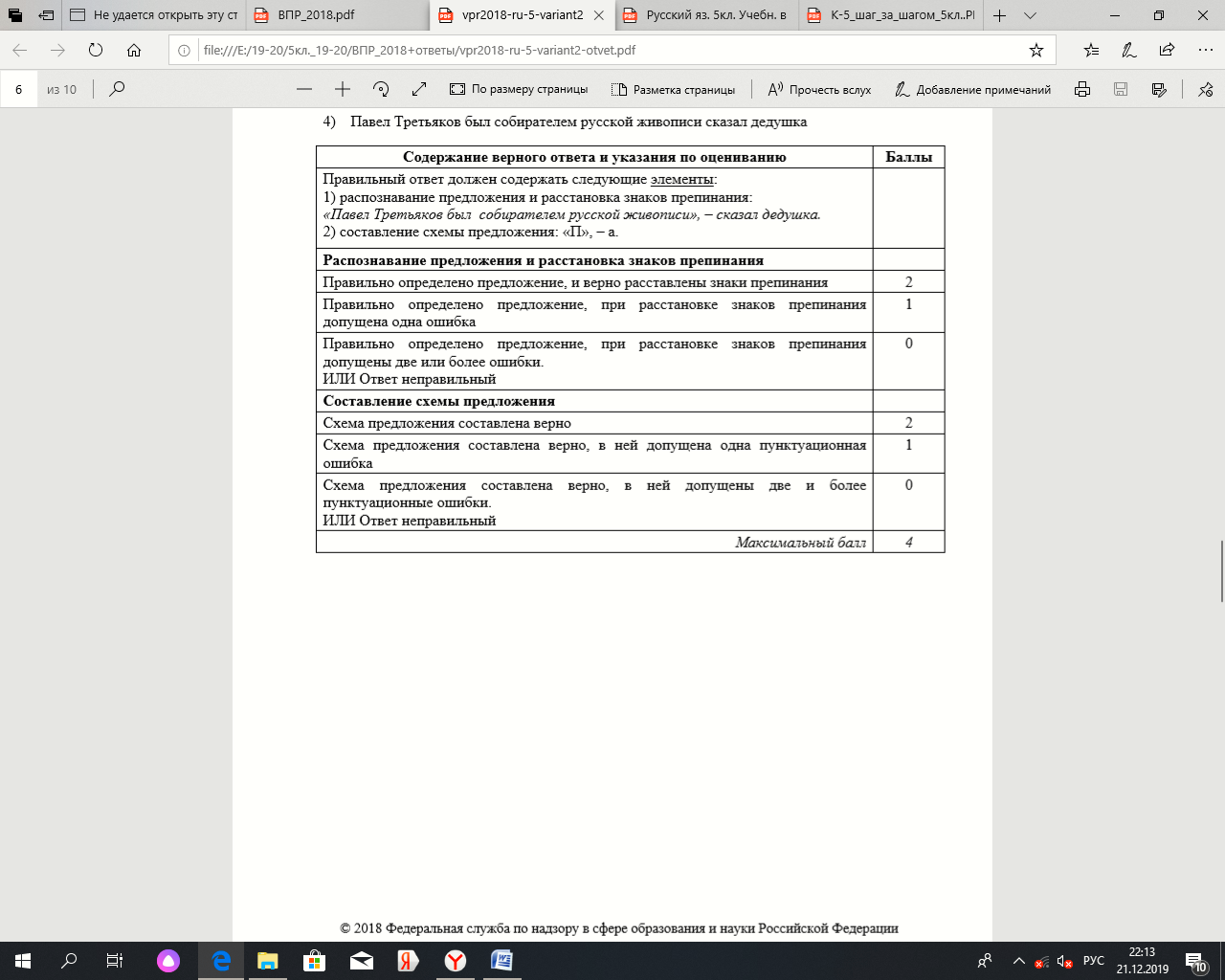Click the page number field showing 6
This screenshot has height=980, width=1225.
[19, 89]
